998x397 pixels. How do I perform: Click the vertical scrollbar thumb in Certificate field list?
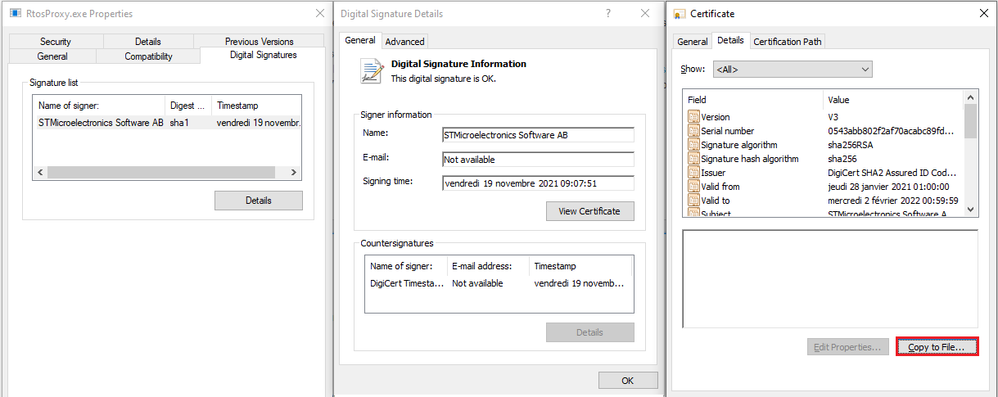click(x=971, y=121)
